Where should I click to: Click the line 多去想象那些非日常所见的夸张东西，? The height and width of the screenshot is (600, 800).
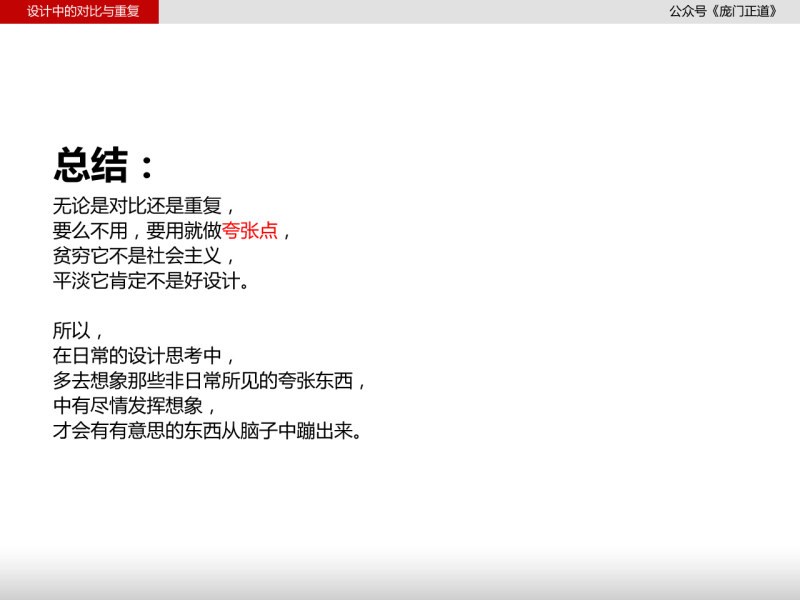point(209,381)
